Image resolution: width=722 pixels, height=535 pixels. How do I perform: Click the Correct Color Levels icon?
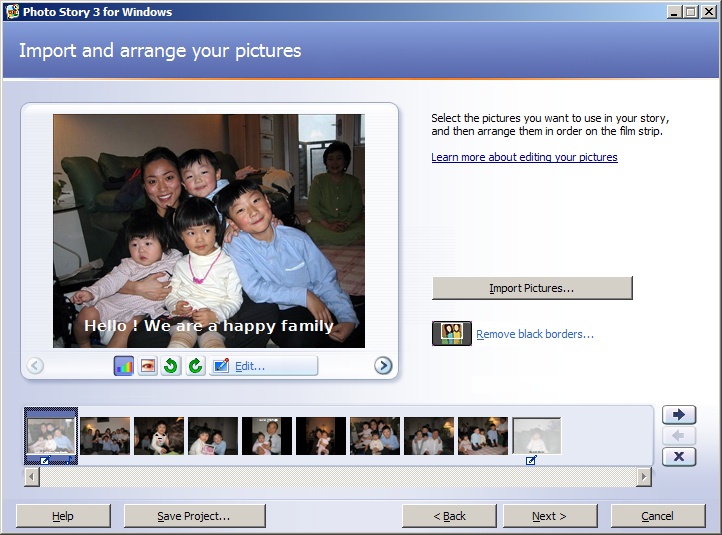[124, 366]
